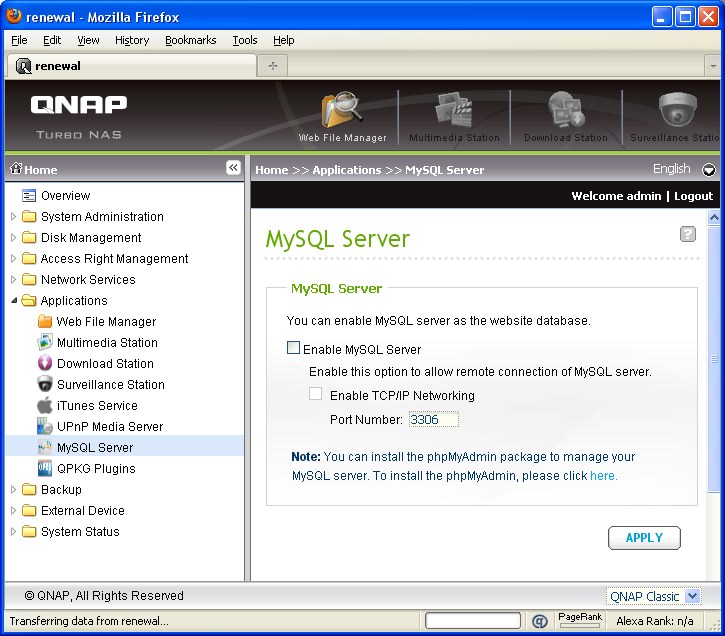Expand Backup tree node
Image resolution: width=725 pixels, height=636 pixels.
13,489
